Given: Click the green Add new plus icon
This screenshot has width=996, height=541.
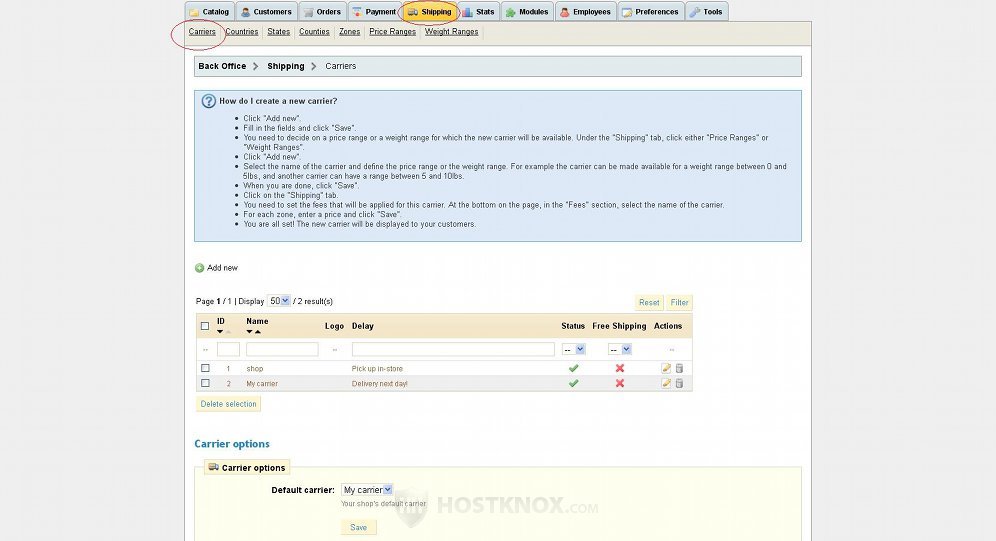Looking at the screenshot, I should (x=200, y=268).
